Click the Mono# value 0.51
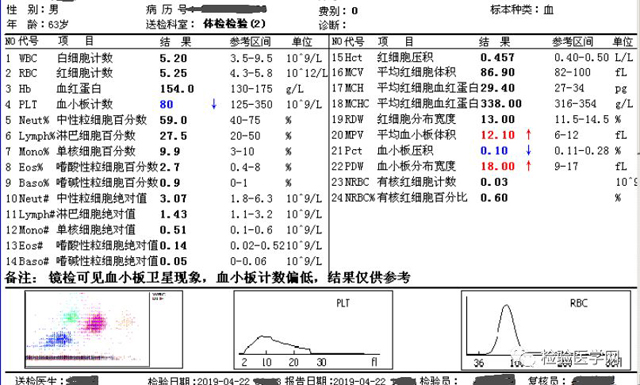The width and height of the screenshot is (640, 385). tap(173, 230)
